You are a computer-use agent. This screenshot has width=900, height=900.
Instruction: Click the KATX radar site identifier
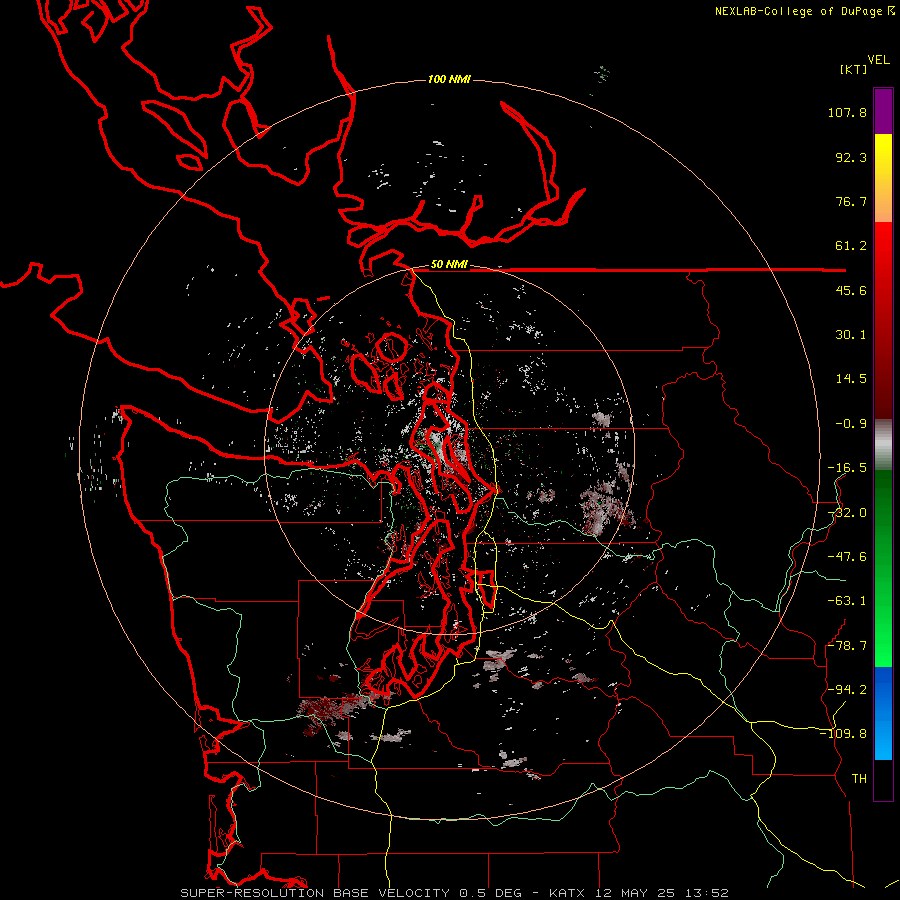tap(567, 893)
